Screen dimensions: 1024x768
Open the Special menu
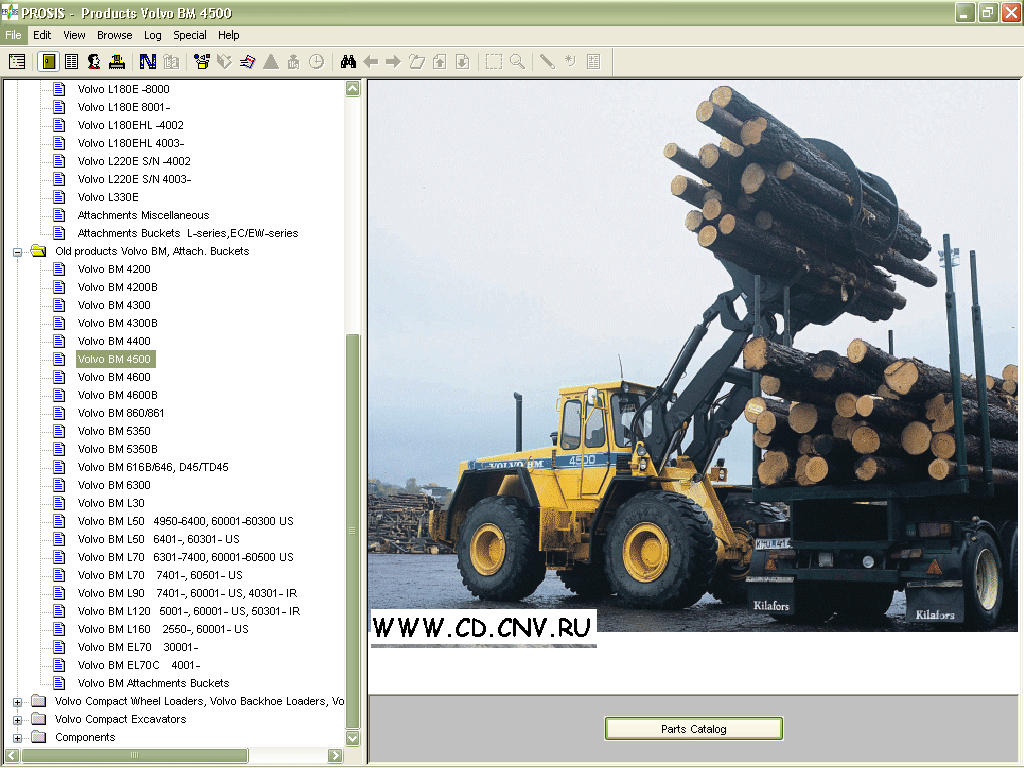[189, 35]
